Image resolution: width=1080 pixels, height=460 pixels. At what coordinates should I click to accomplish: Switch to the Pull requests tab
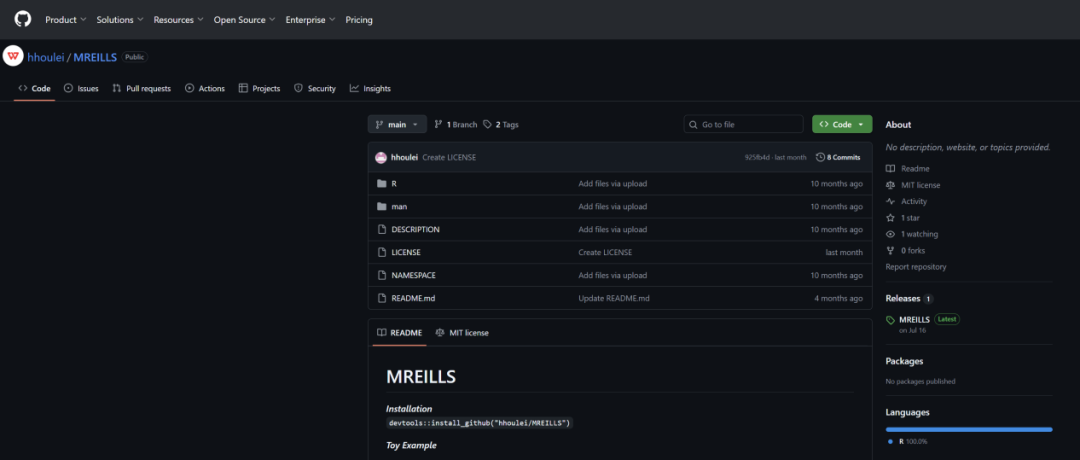(141, 88)
